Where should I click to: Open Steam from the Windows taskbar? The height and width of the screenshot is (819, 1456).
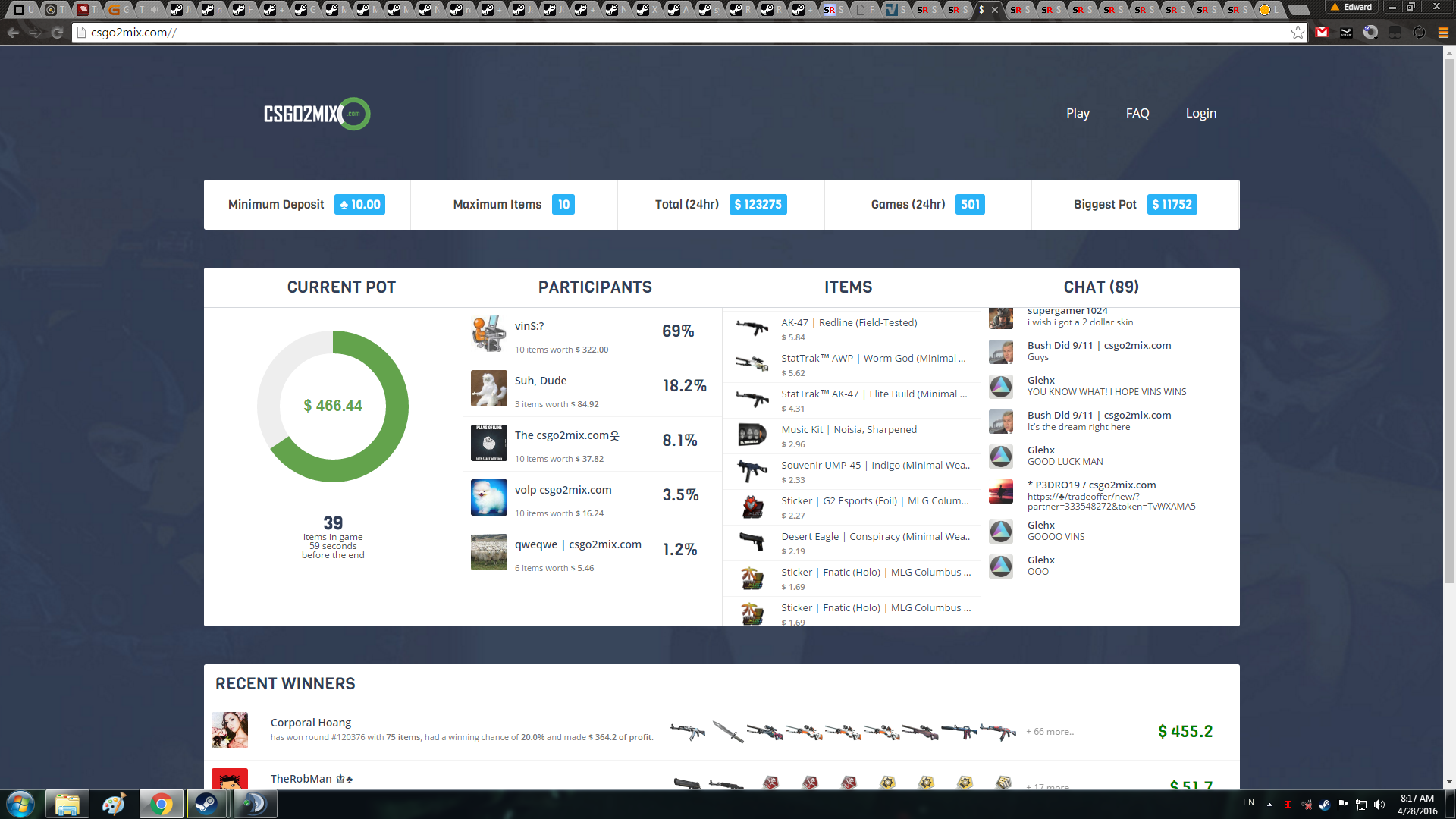[x=206, y=803]
